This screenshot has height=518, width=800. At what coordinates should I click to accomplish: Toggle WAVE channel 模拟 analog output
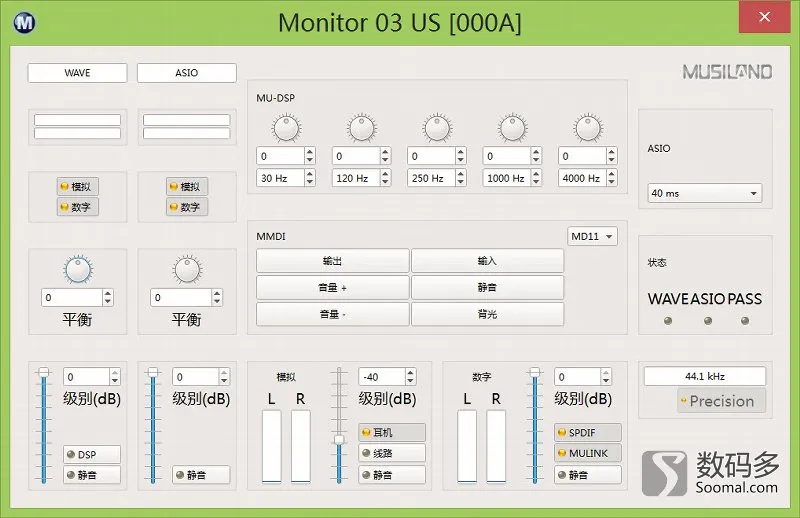pyautogui.click(x=78, y=186)
